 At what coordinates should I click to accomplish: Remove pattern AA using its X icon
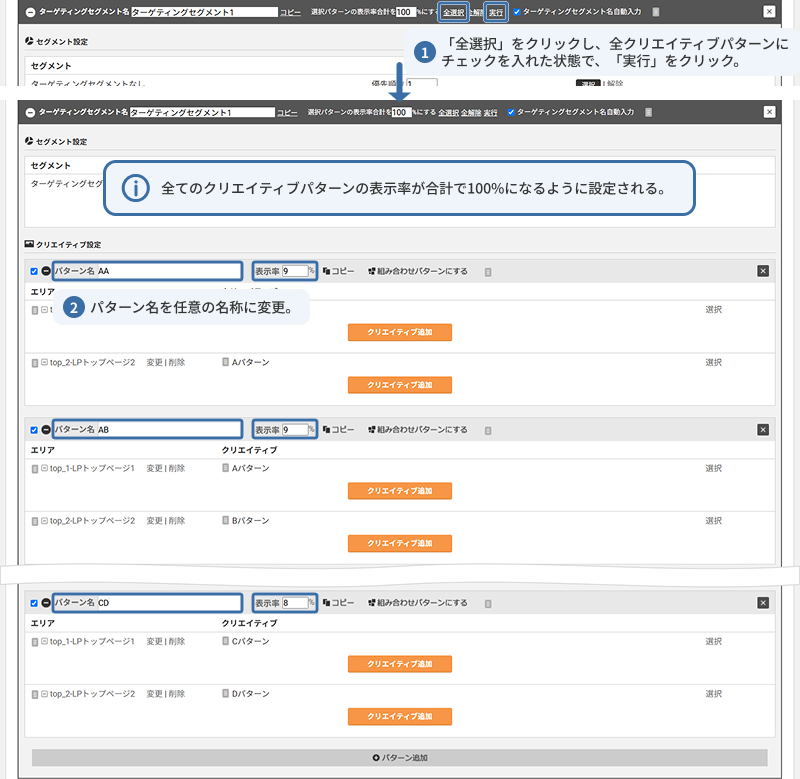click(x=763, y=271)
